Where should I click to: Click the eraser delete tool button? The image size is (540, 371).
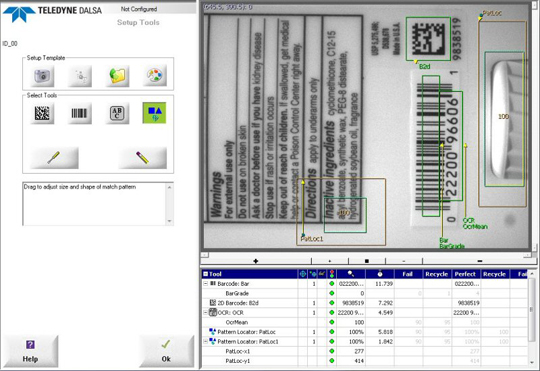[x=143, y=158]
